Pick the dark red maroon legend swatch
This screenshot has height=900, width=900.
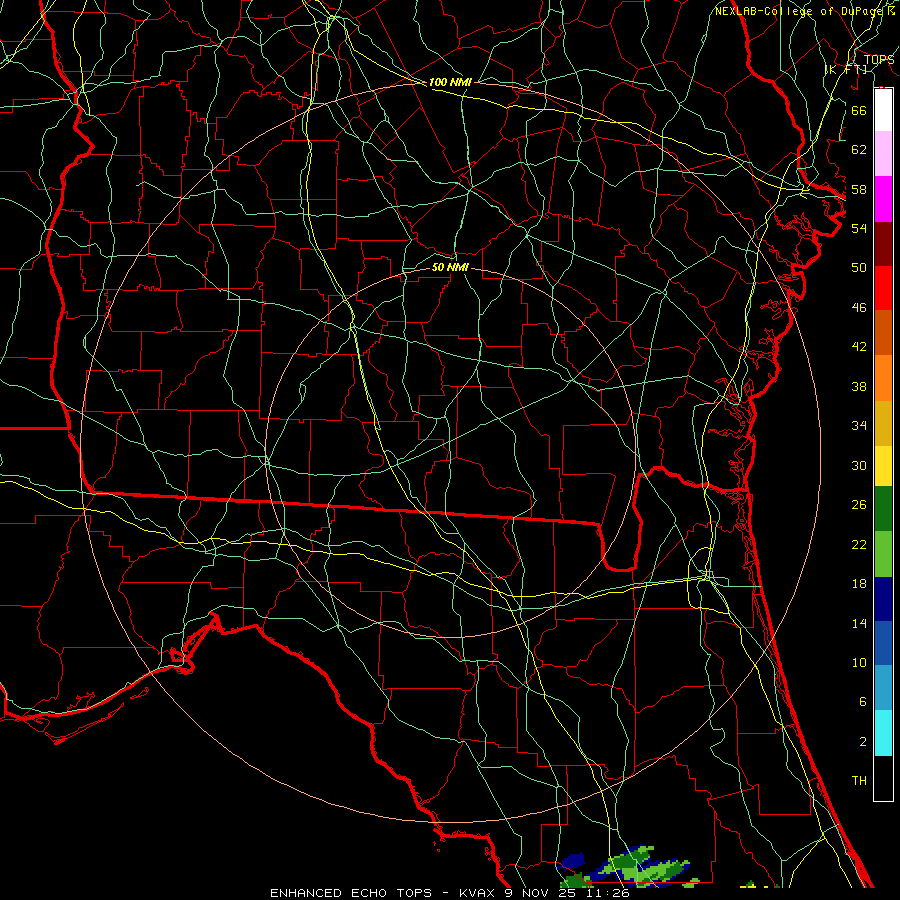coord(883,244)
